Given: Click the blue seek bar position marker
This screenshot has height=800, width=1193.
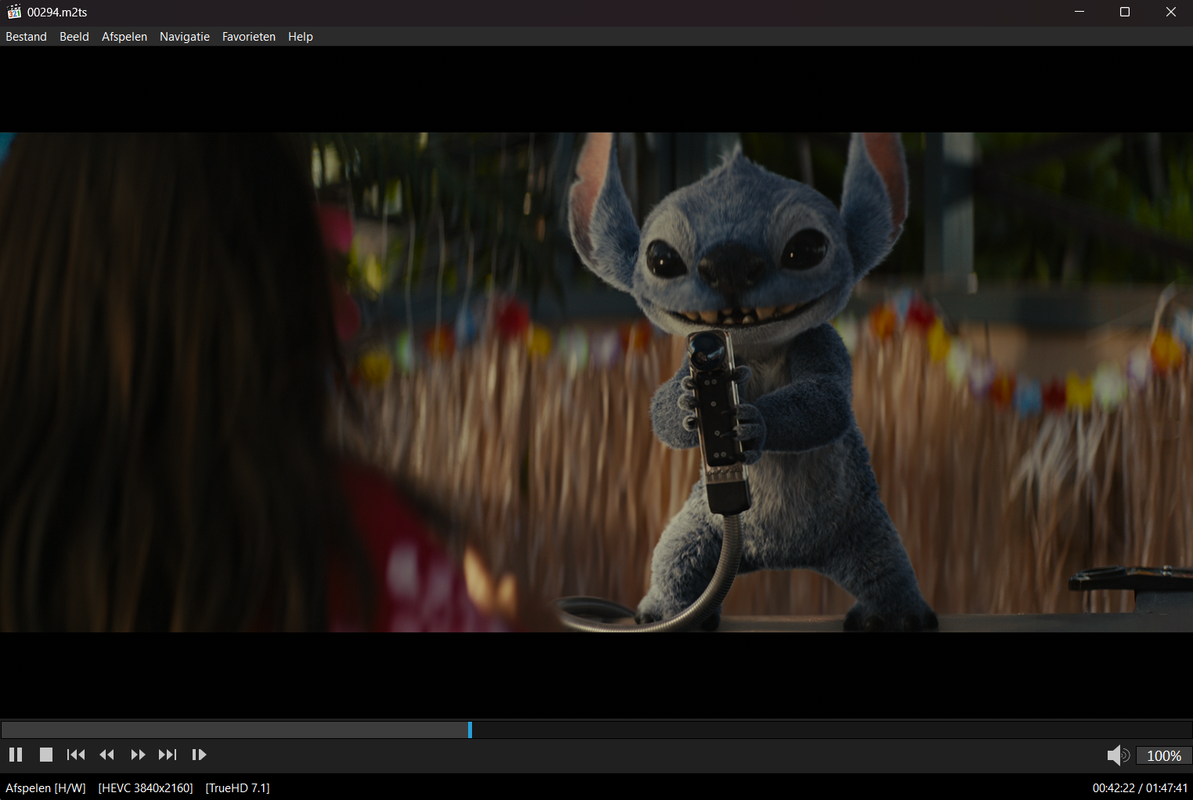Looking at the screenshot, I should click(x=469, y=729).
